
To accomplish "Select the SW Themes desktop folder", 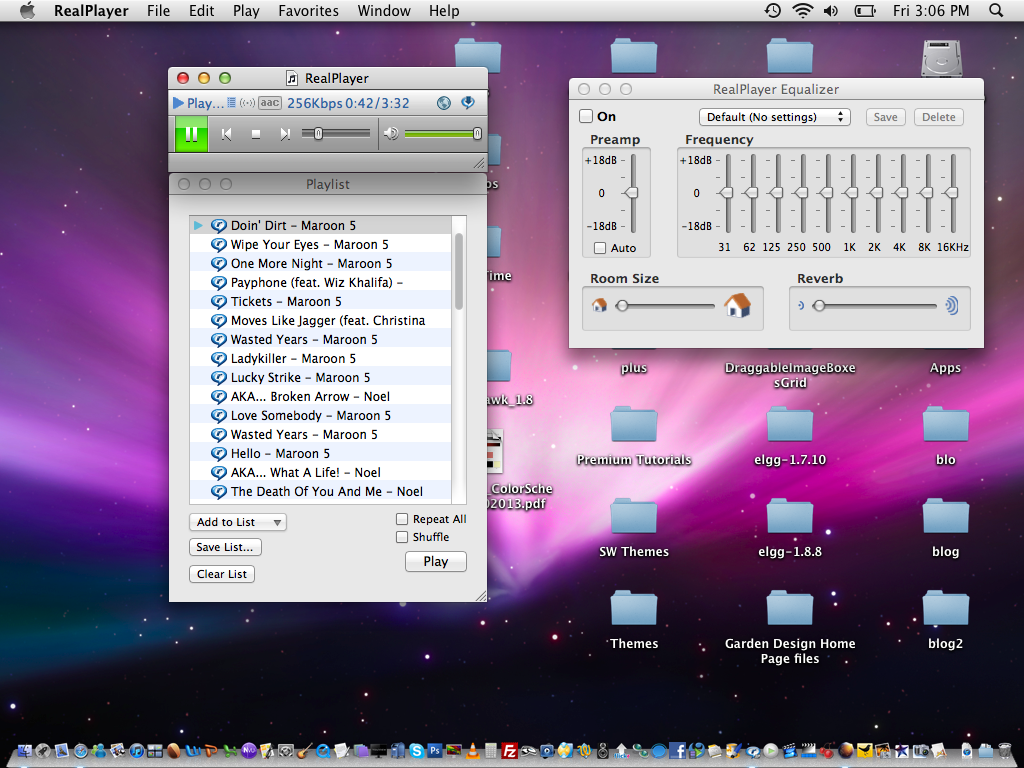I will 633,527.
